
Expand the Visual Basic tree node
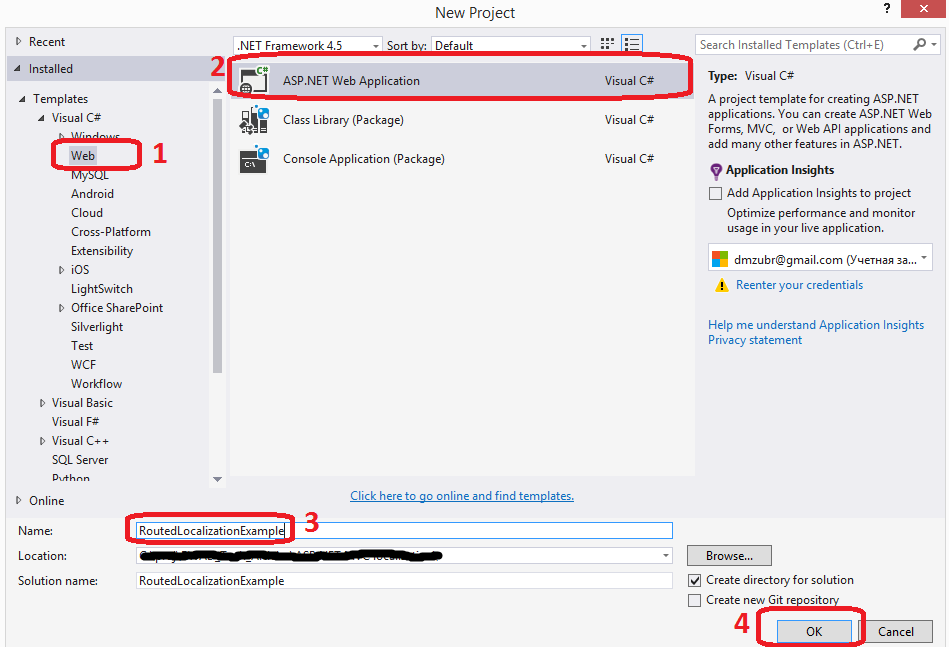(x=42, y=403)
